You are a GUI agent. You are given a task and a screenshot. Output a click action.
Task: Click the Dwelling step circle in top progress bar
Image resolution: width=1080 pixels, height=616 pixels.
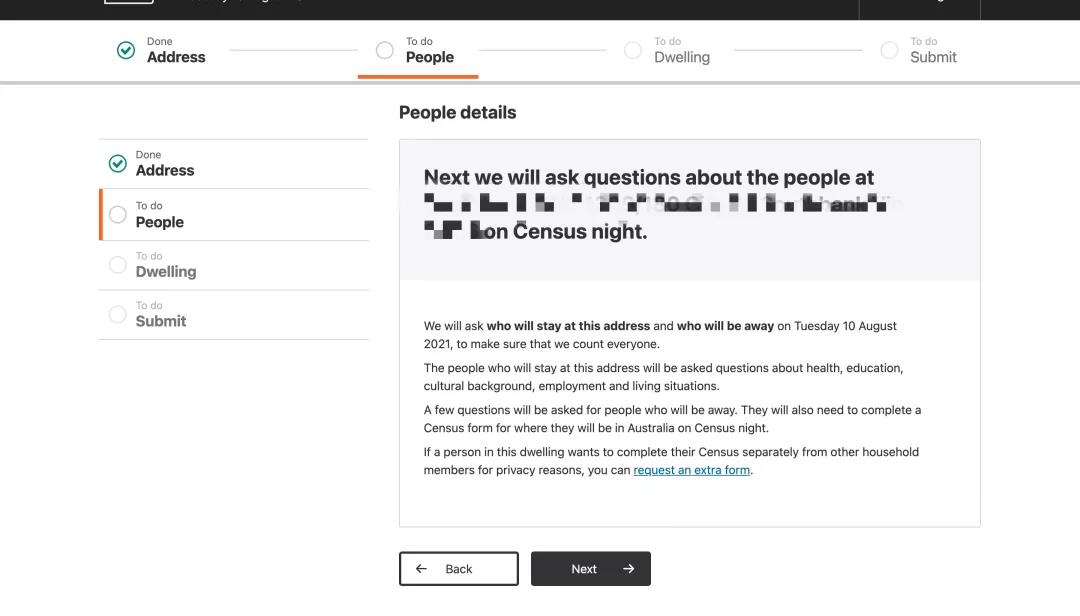(x=633, y=50)
